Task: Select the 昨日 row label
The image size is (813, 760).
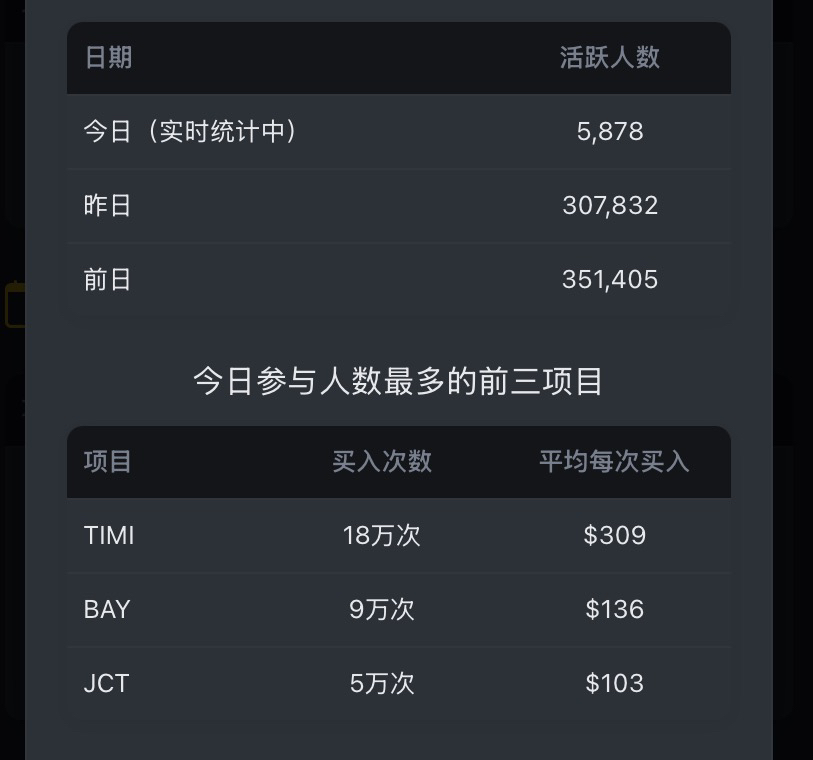Action: (108, 206)
